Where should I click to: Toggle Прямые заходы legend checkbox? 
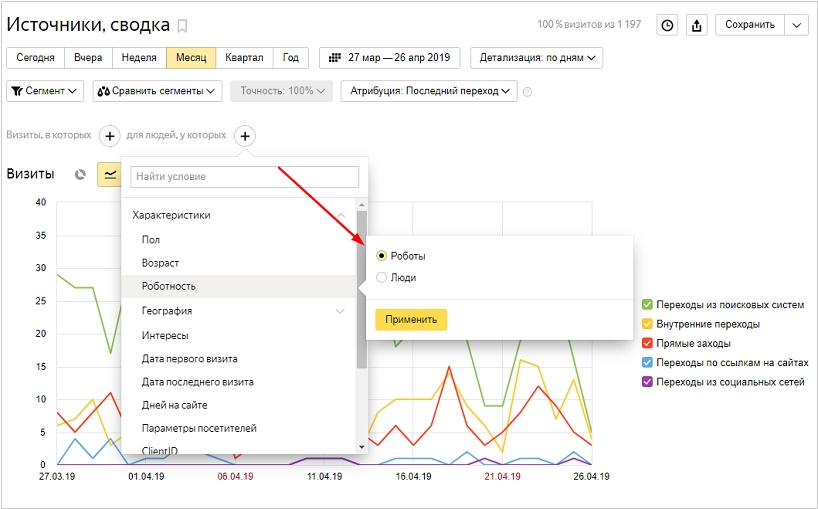pyautogui.click(x=647, y=343)
